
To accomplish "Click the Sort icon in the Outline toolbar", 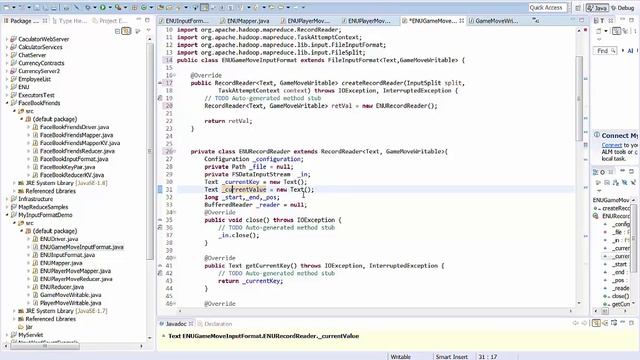I will [x=616, y=182].
